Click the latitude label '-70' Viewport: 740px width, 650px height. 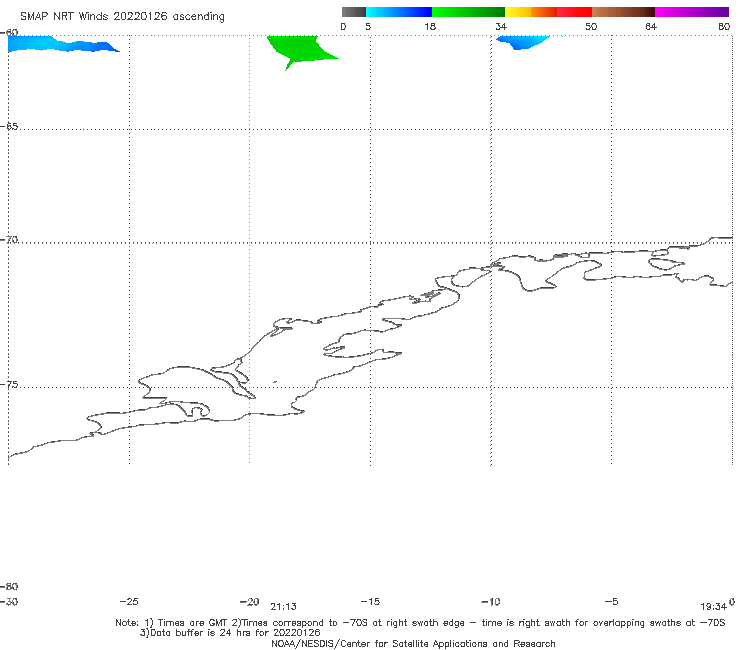9,240
